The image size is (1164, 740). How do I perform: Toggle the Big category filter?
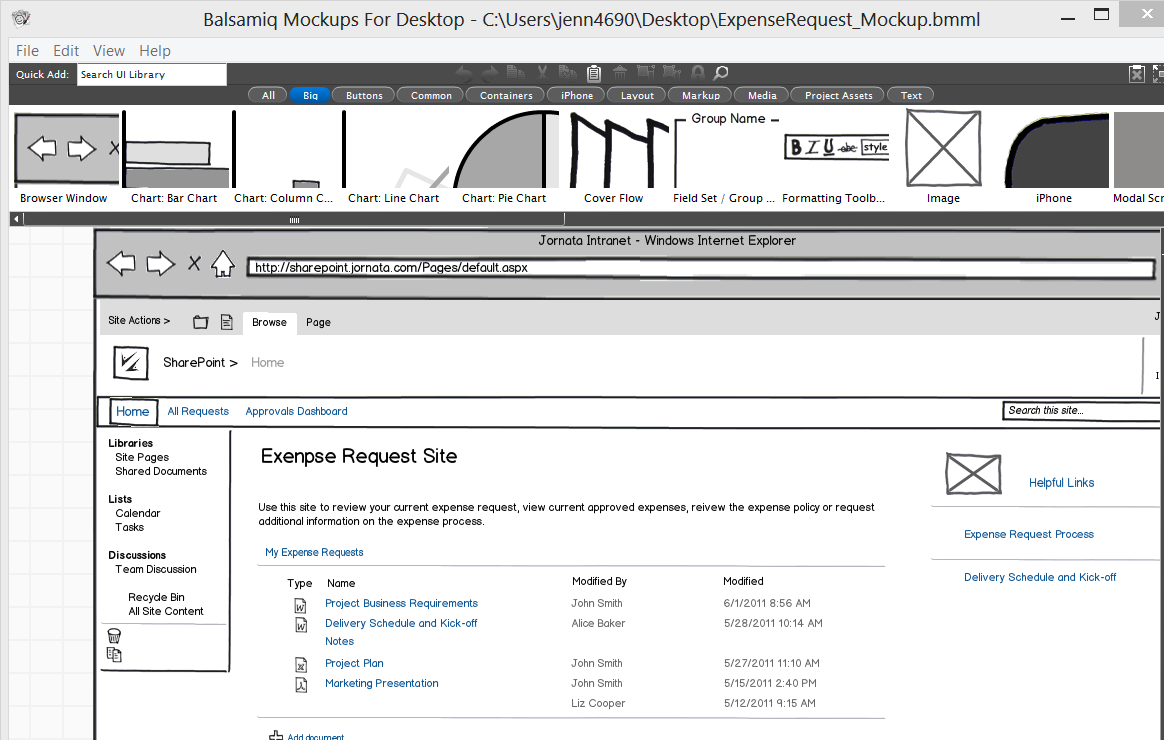click(x=310, y=95)
